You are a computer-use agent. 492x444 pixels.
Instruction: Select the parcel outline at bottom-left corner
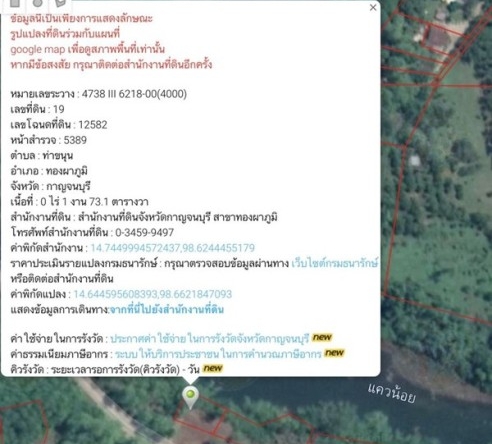(x=22, y=422)
